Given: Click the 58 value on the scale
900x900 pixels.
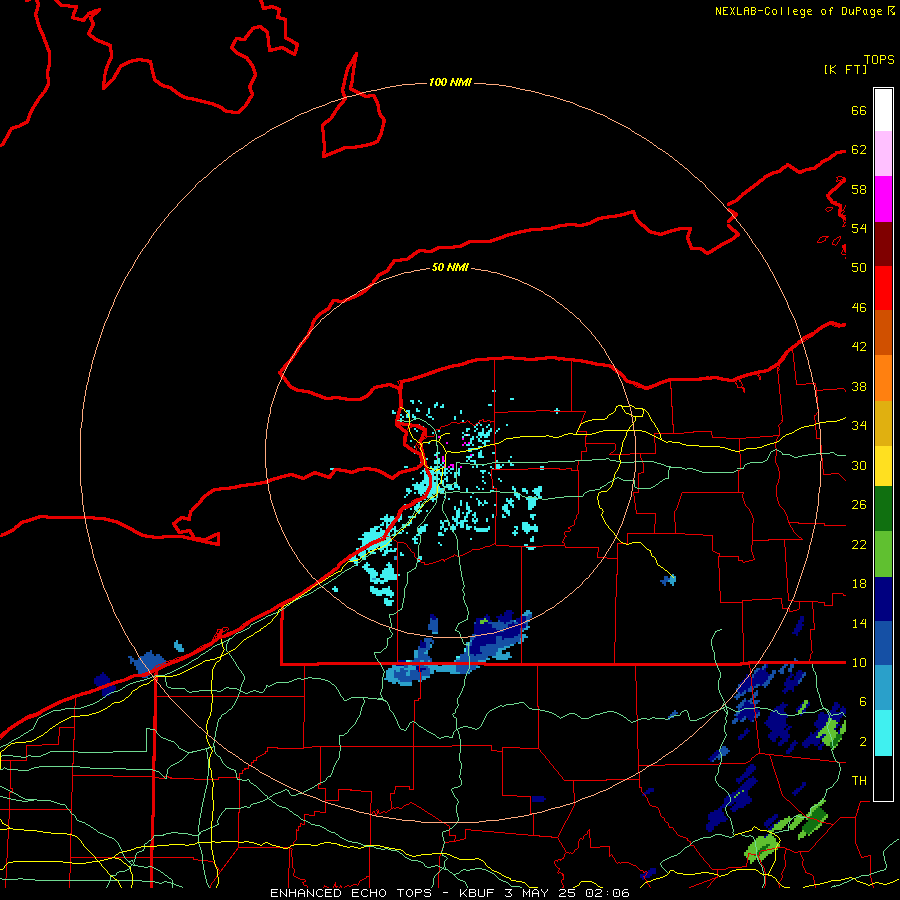Looking at the screenshot, I should pos(859,189).
